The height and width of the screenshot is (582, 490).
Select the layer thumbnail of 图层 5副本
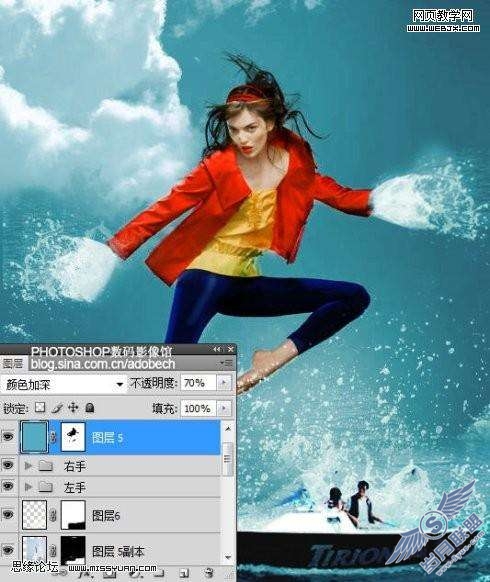point(35,550)
